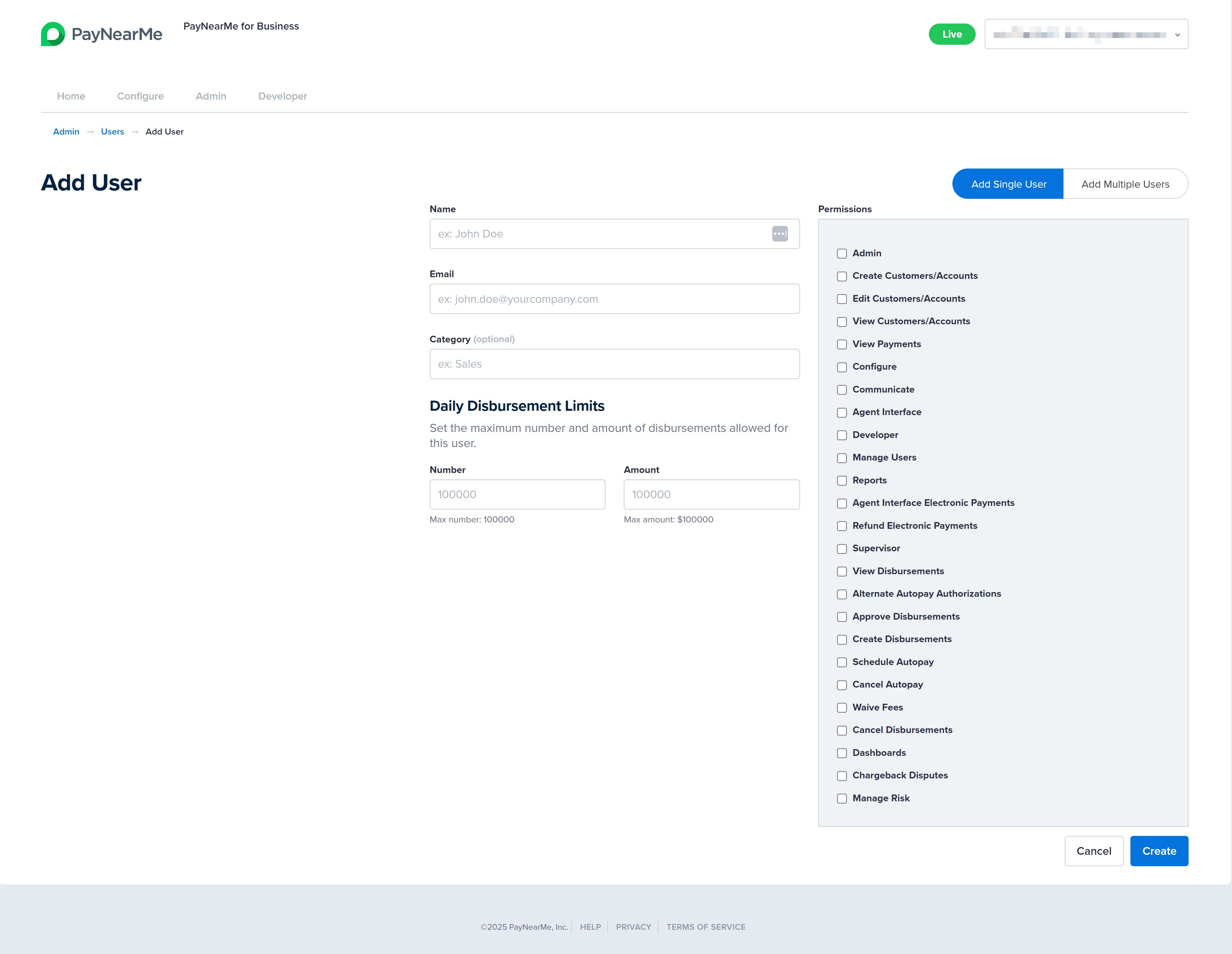Open the Developer navigation menu
The width and height of the screenshot is (1232, 954).
coord(283,96)
